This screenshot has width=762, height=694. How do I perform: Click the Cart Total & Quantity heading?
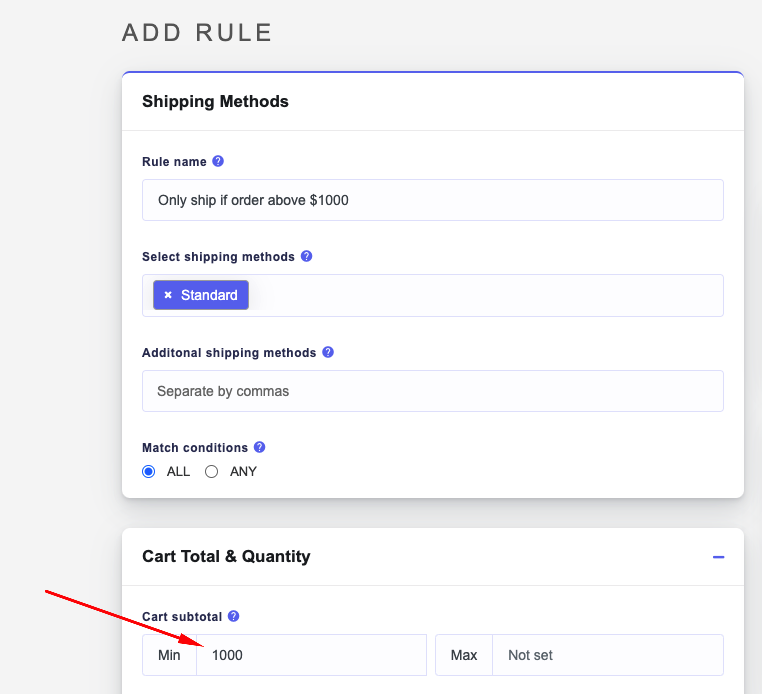click(x=226, y=556)
